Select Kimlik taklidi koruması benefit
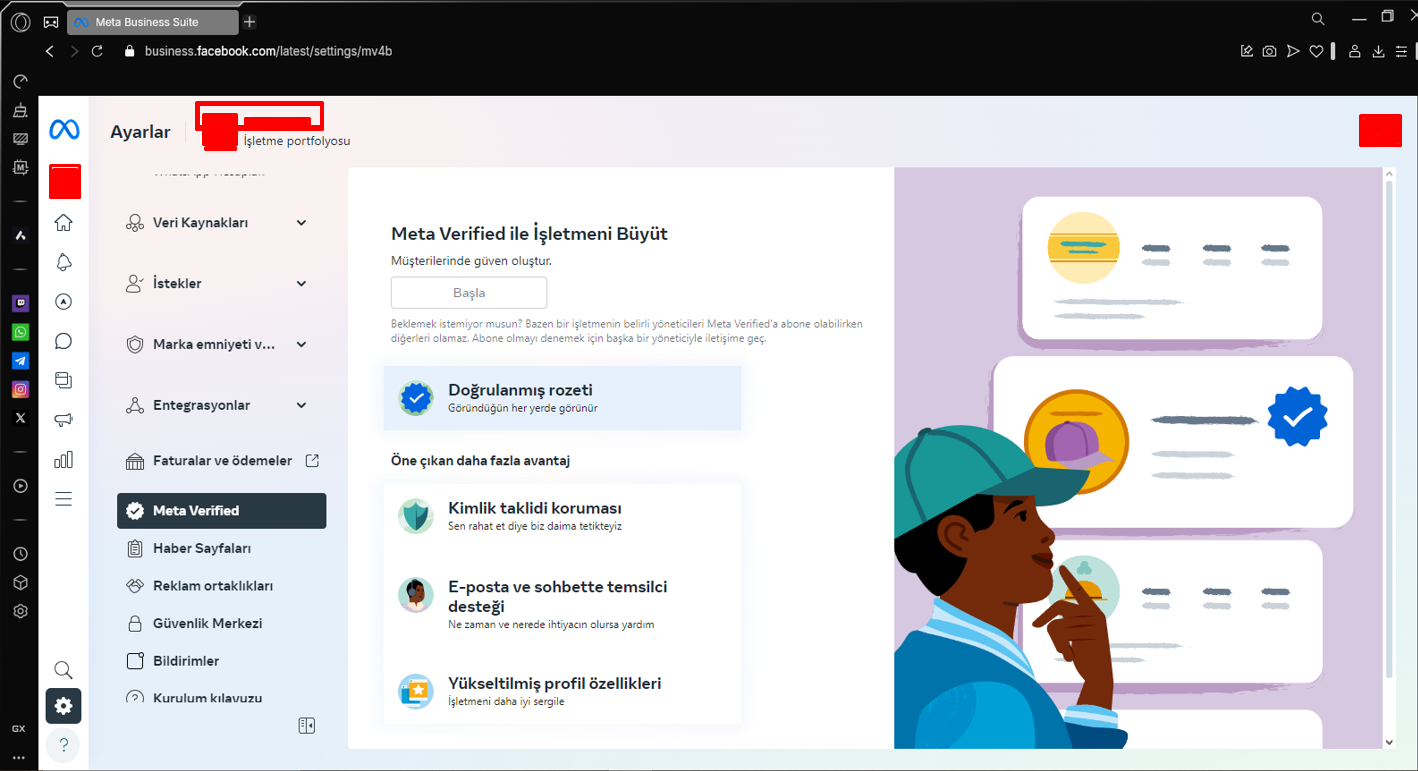The width and height of the screenshot is (1418, 771). click(x=562, y=516)
